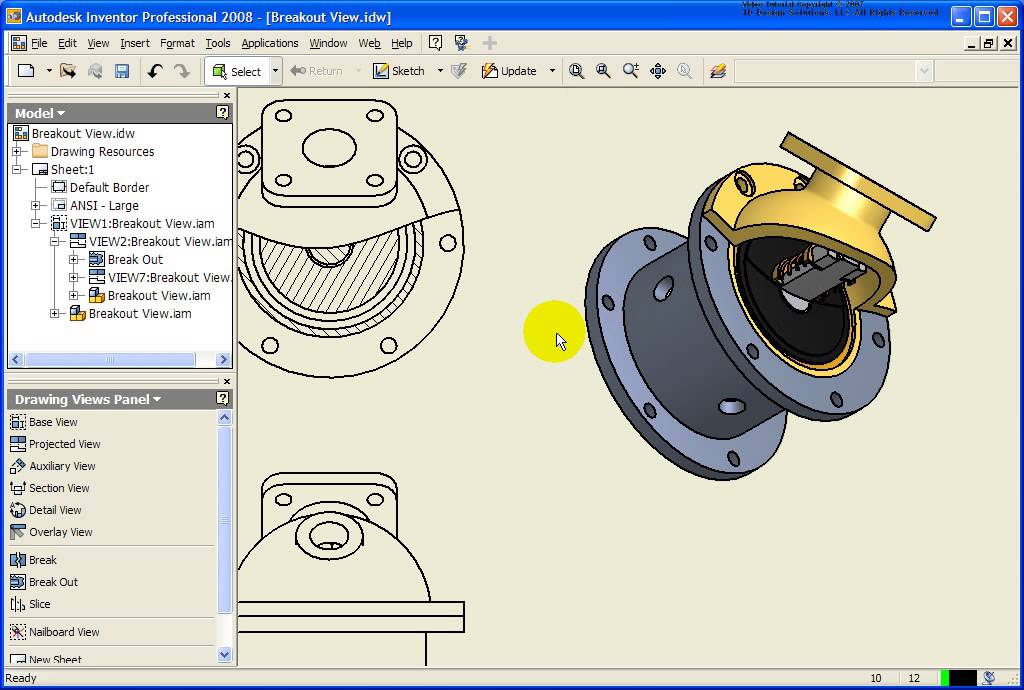Click the help assistant icon beside question mark
The image size is (1024, 690).
click(x=462, y=43)
